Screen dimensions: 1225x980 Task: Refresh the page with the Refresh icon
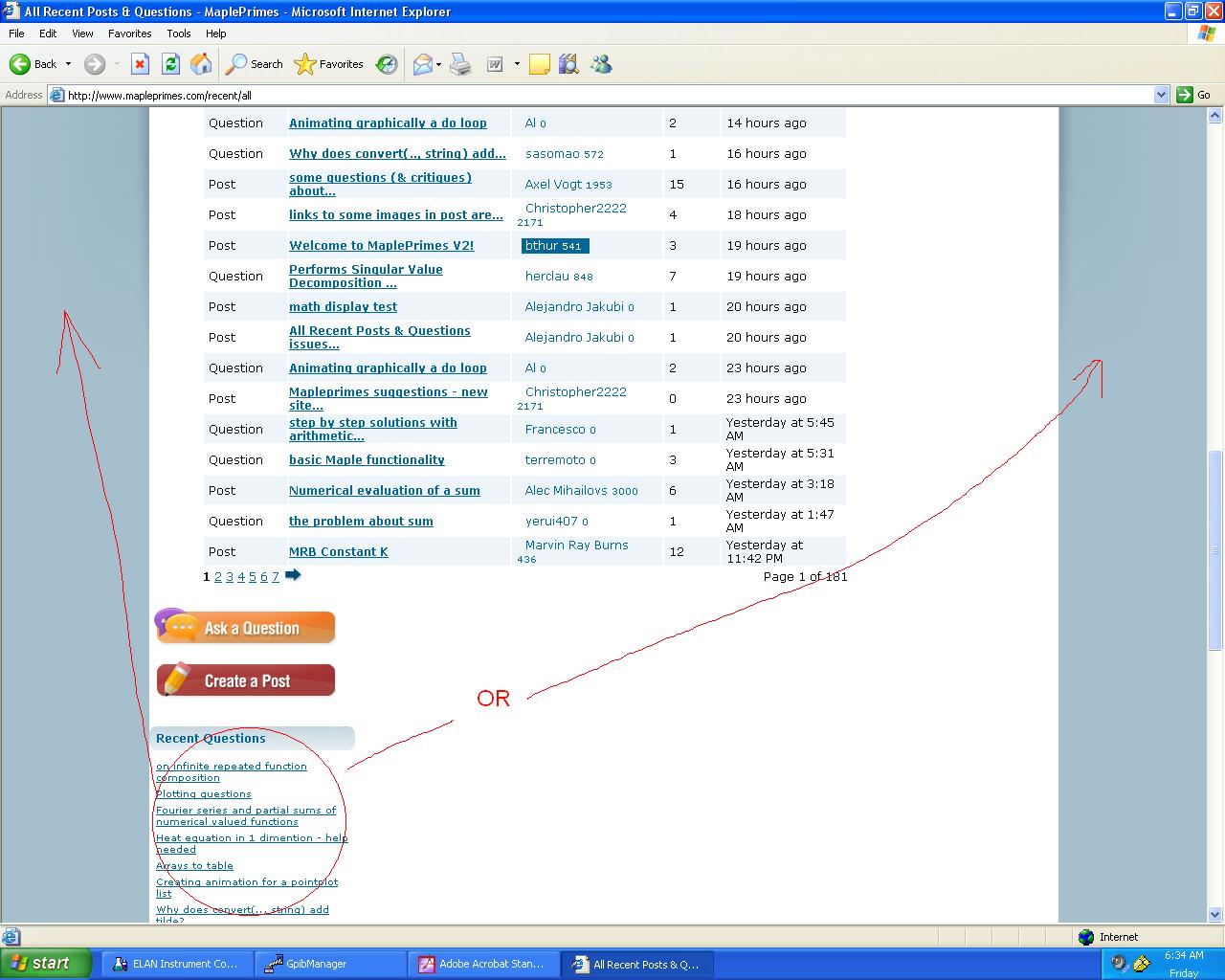pyautogui.click(x=170, y=64)
